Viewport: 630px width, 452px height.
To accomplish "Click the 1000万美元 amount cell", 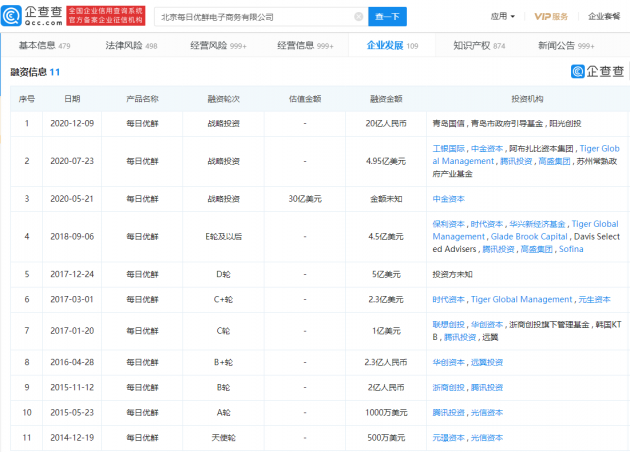I will pos(386,413).
